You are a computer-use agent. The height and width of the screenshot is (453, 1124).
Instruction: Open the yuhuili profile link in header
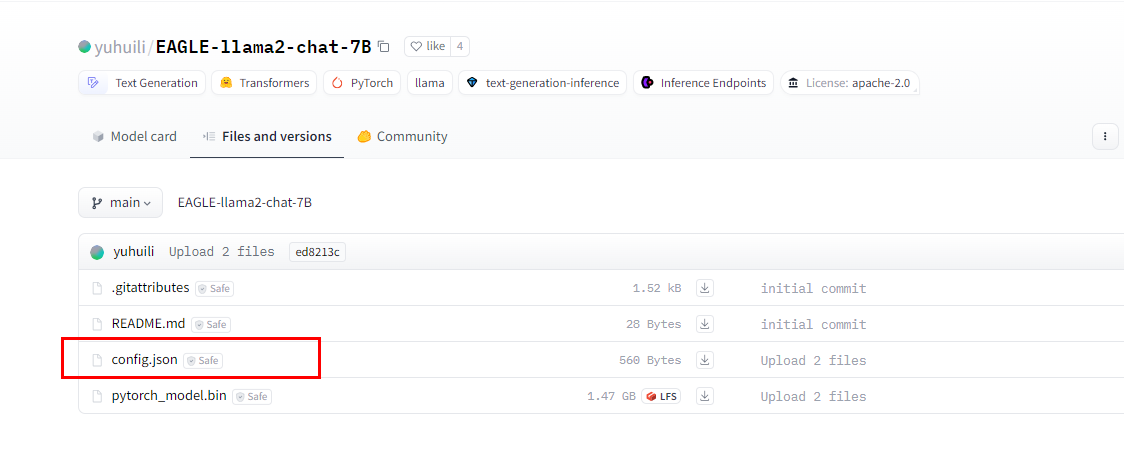[x=120, y=47]
